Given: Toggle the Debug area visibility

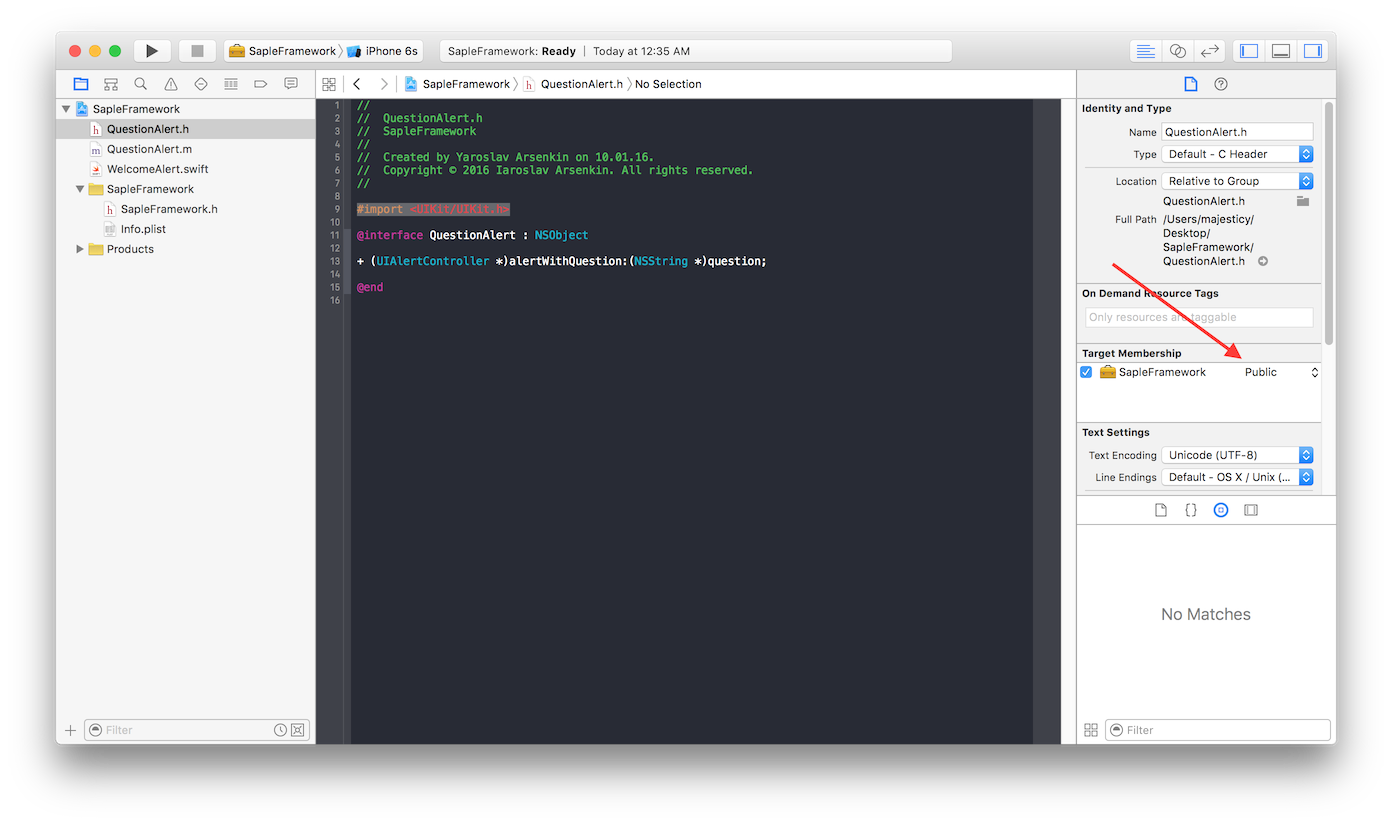Looking at the screenshot, I should click(1281, 51).
